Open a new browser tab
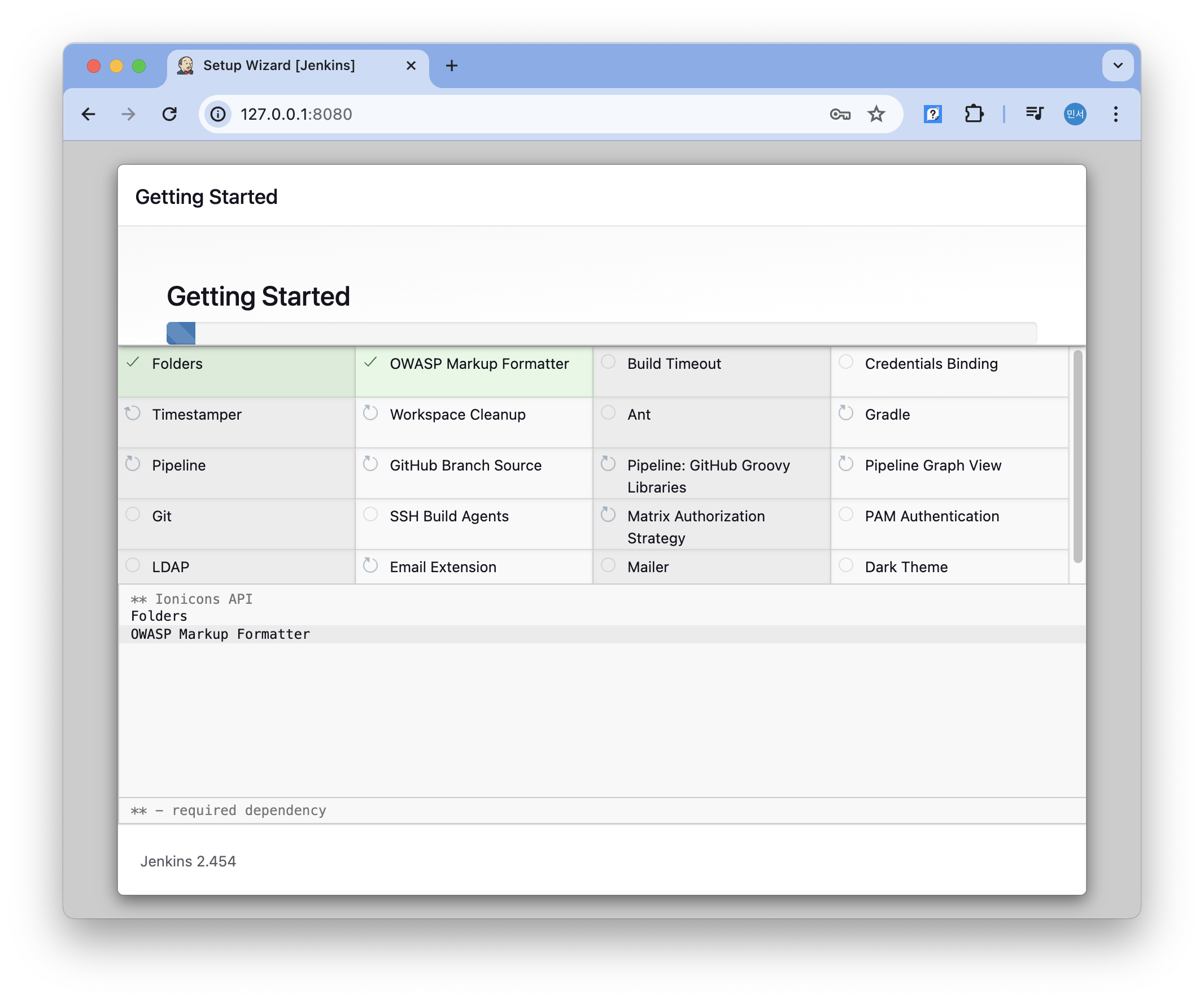Image resolution: width=1204 pixels, height=1002 pixels. tap(452, 66)
